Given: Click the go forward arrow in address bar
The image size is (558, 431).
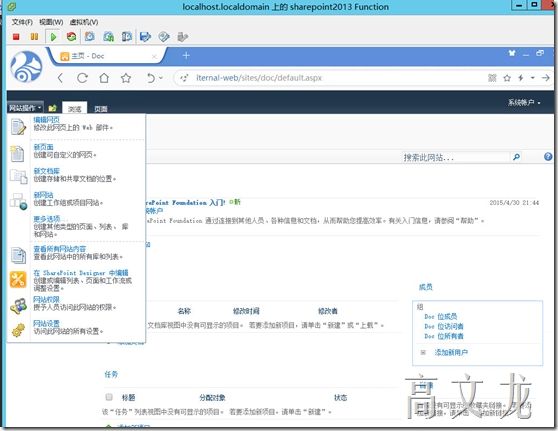Looking at the screenshot, I should [x=546, y=78].
